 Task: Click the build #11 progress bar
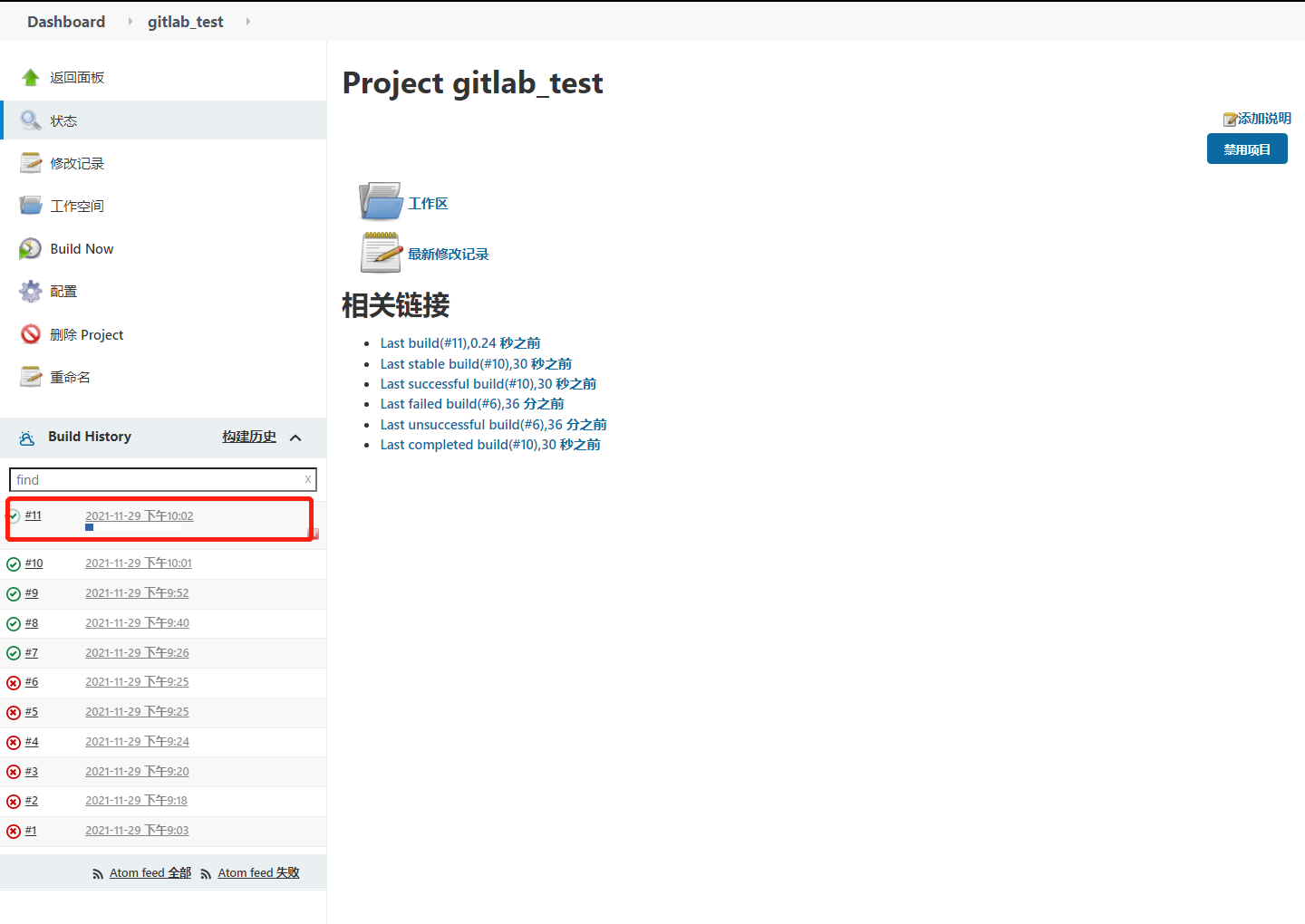click(134, 527)
